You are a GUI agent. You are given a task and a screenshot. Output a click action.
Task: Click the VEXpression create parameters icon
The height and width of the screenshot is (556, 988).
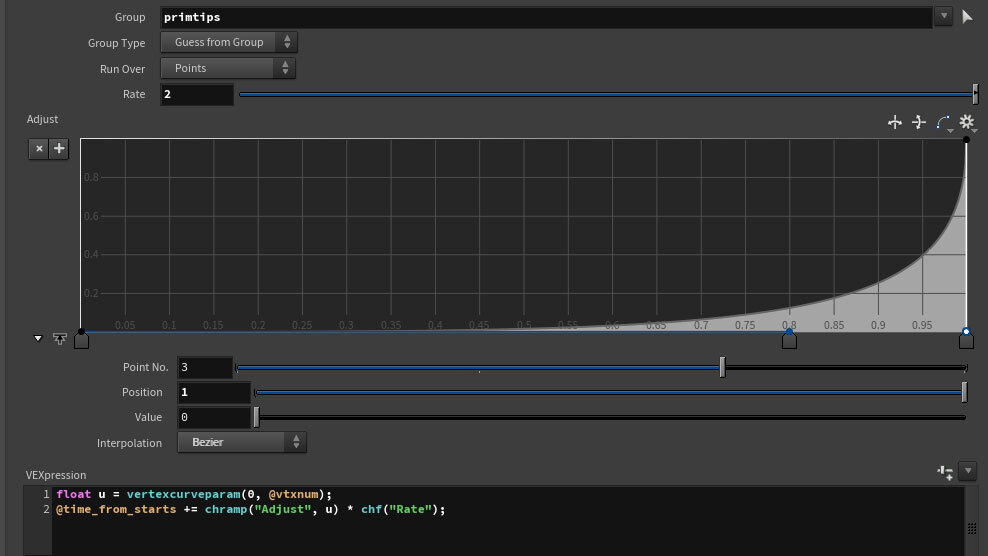pos(945,472)
